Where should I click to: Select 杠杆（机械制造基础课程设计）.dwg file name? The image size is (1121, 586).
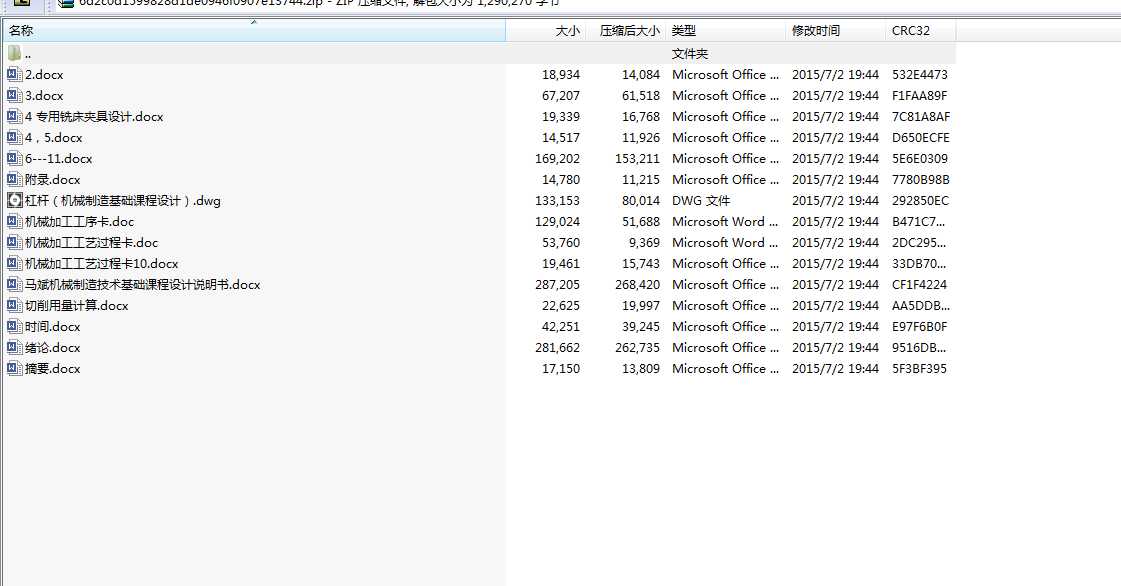pyautogui.click(x=123, y=201)
